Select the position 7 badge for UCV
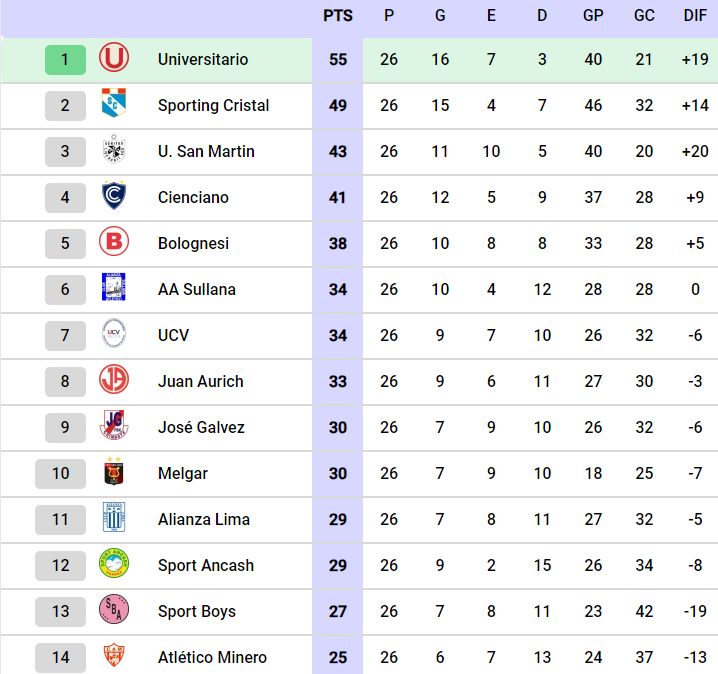The width and height of the screenshot is (718, 674). pos(65,335)
